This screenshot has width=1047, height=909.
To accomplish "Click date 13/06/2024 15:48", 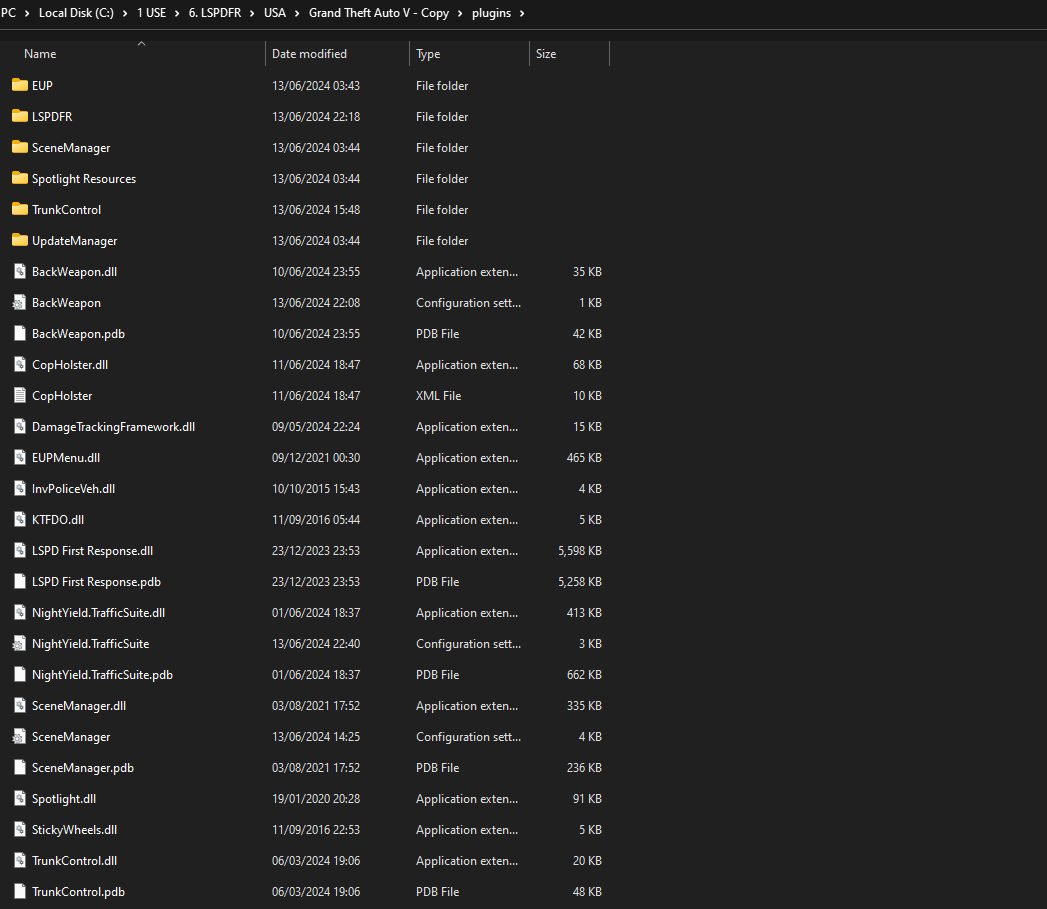I will coord(316,210).
